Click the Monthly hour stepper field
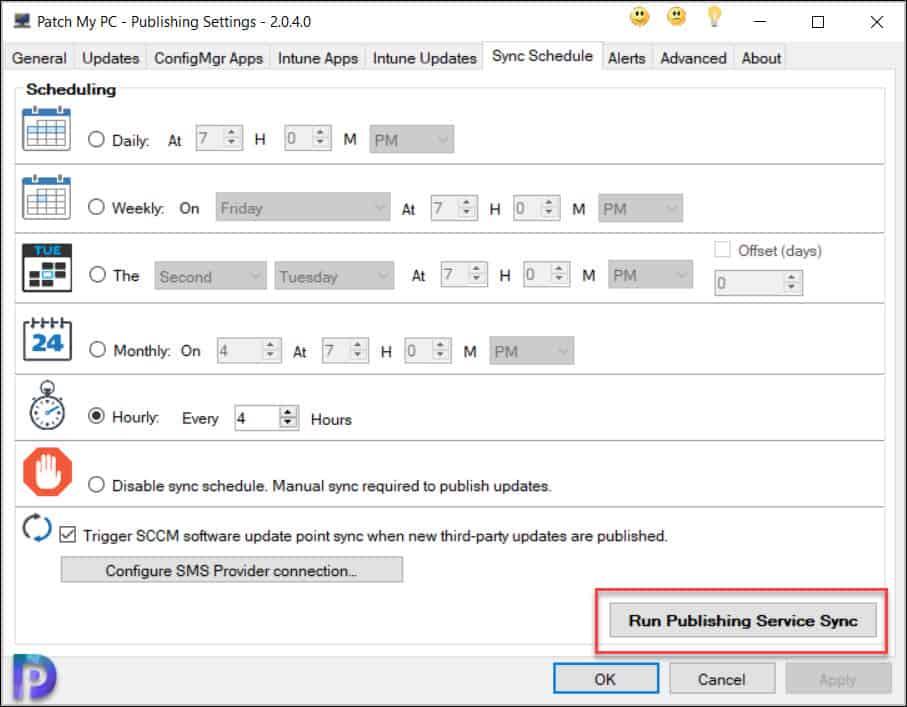The width and height of the screenshot is (907, 707). pos(345,351)
